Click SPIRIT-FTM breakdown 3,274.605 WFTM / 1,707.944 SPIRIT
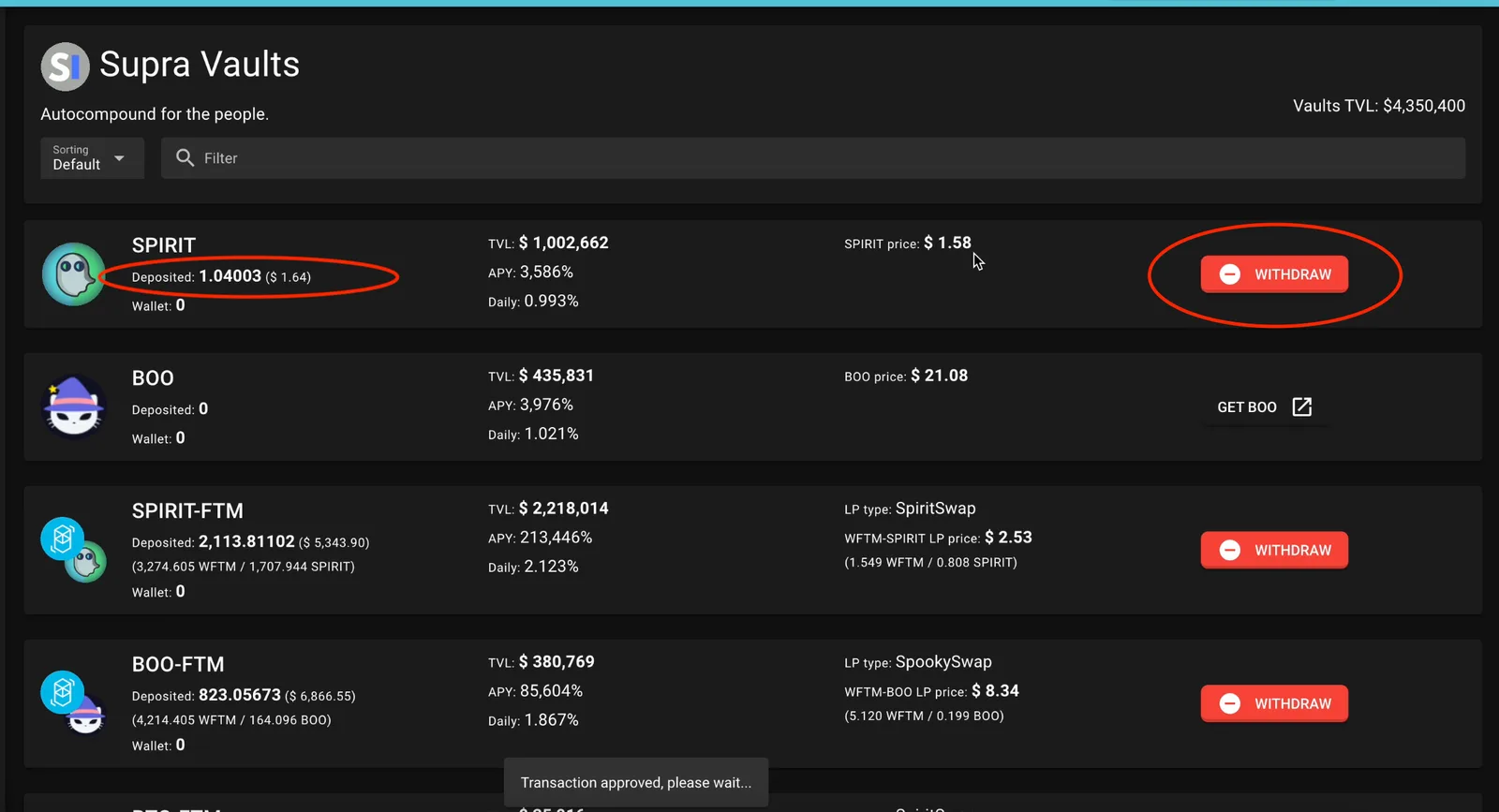 244,567
